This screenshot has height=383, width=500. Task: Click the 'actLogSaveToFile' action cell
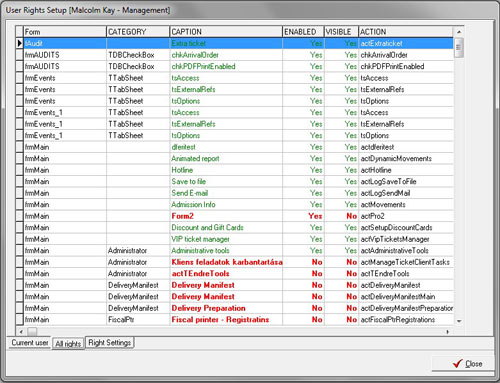(406, 181)
